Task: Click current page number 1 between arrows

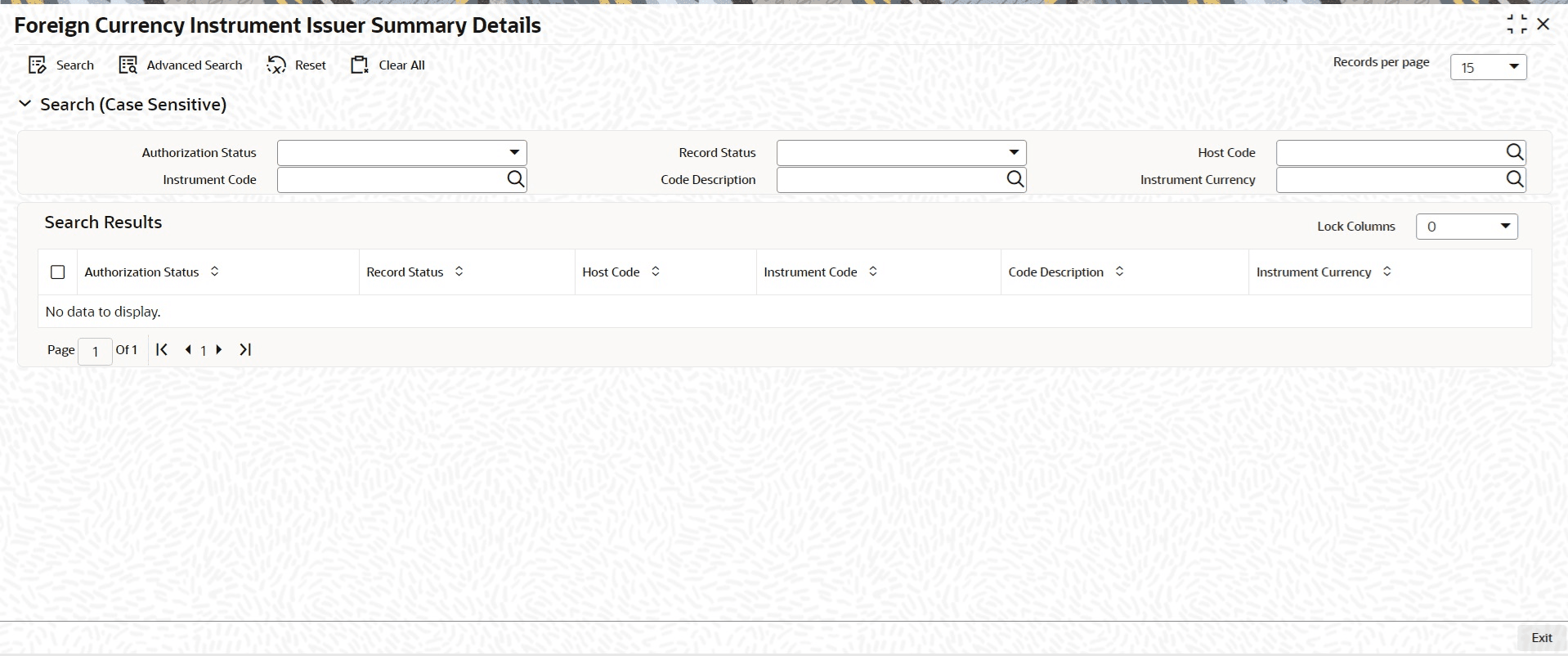Action: (x=204, y=350)
